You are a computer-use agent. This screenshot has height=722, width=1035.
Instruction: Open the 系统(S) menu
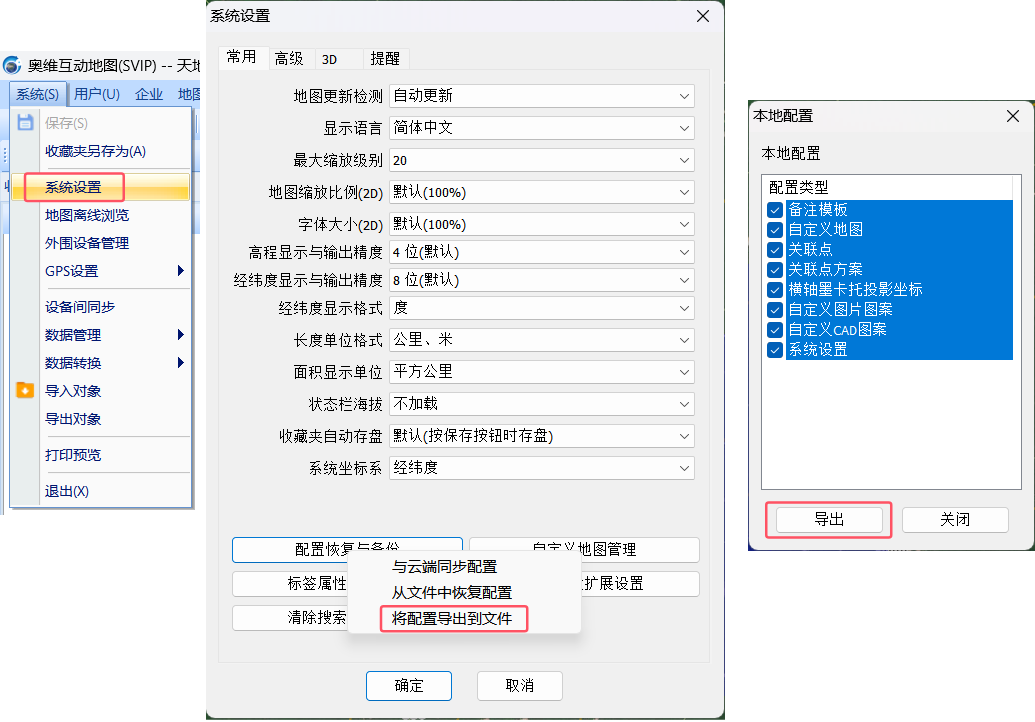tap(38, 94)
